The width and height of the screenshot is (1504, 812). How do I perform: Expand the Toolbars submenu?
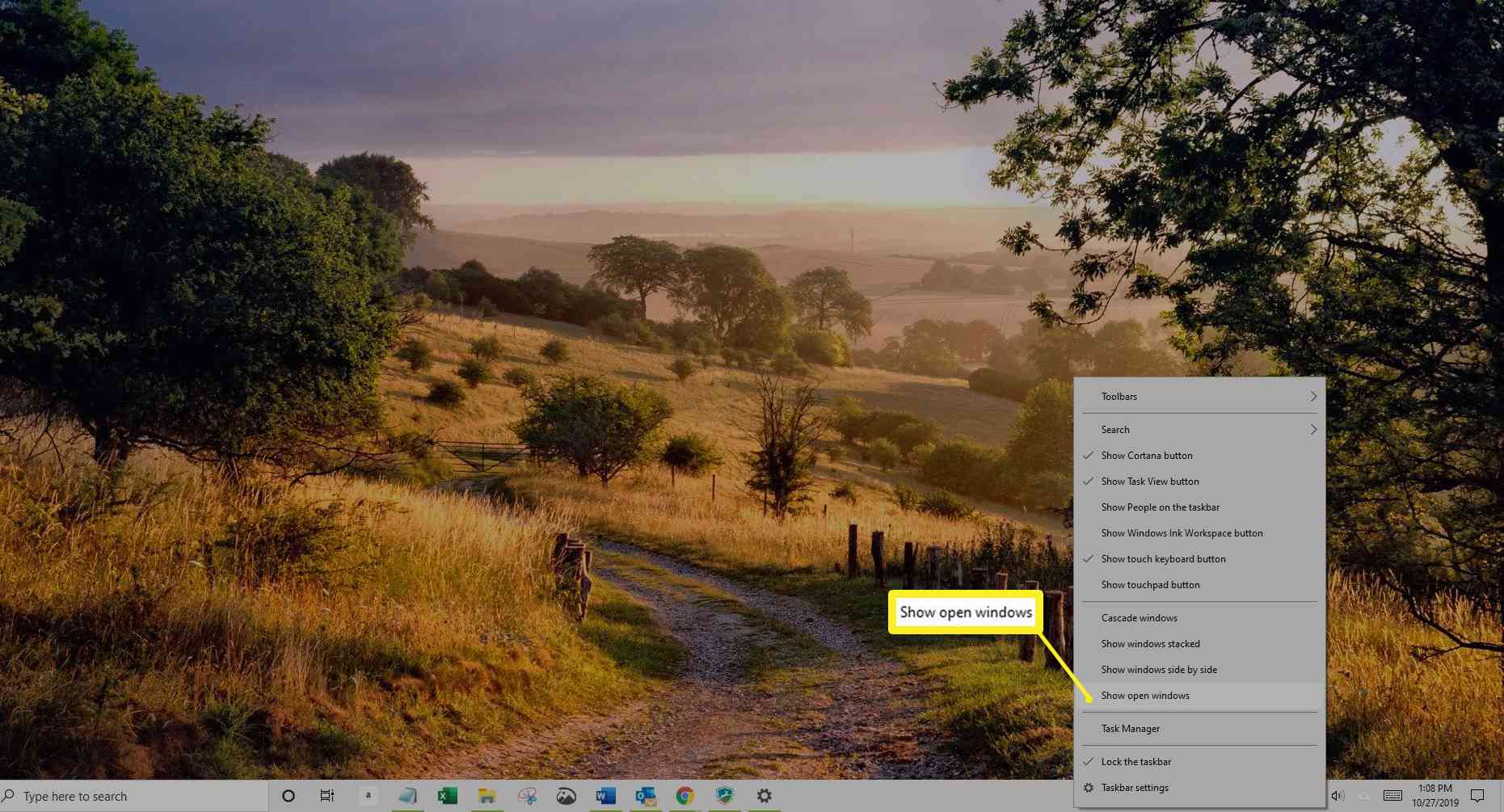point(1199,397)
